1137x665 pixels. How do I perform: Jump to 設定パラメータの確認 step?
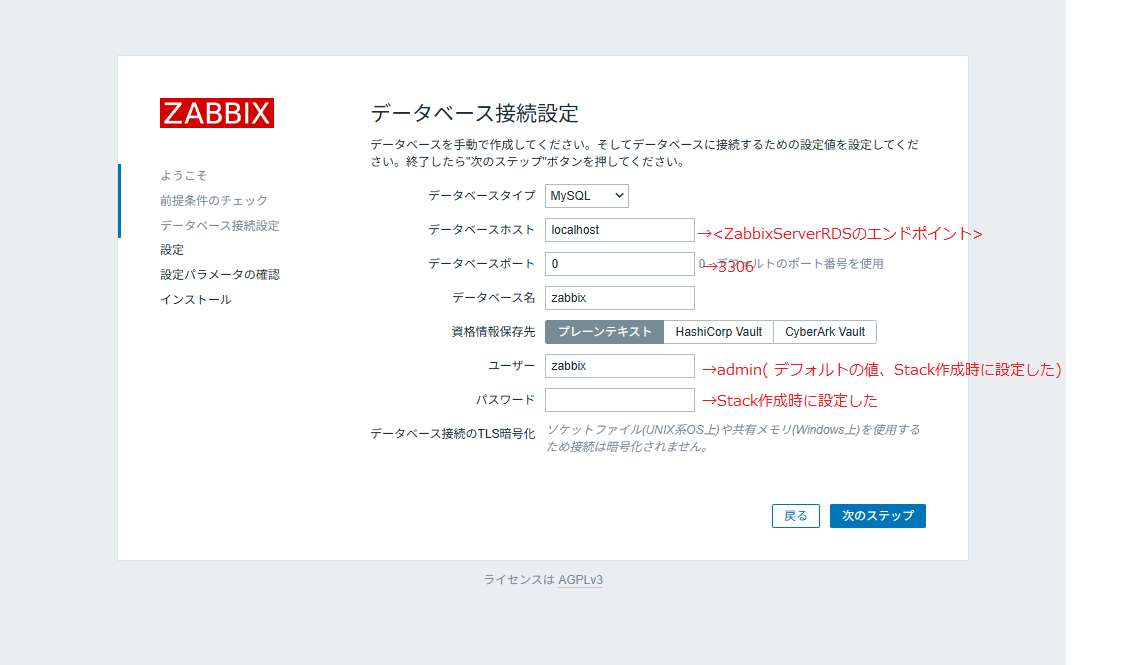click(221, 274)
